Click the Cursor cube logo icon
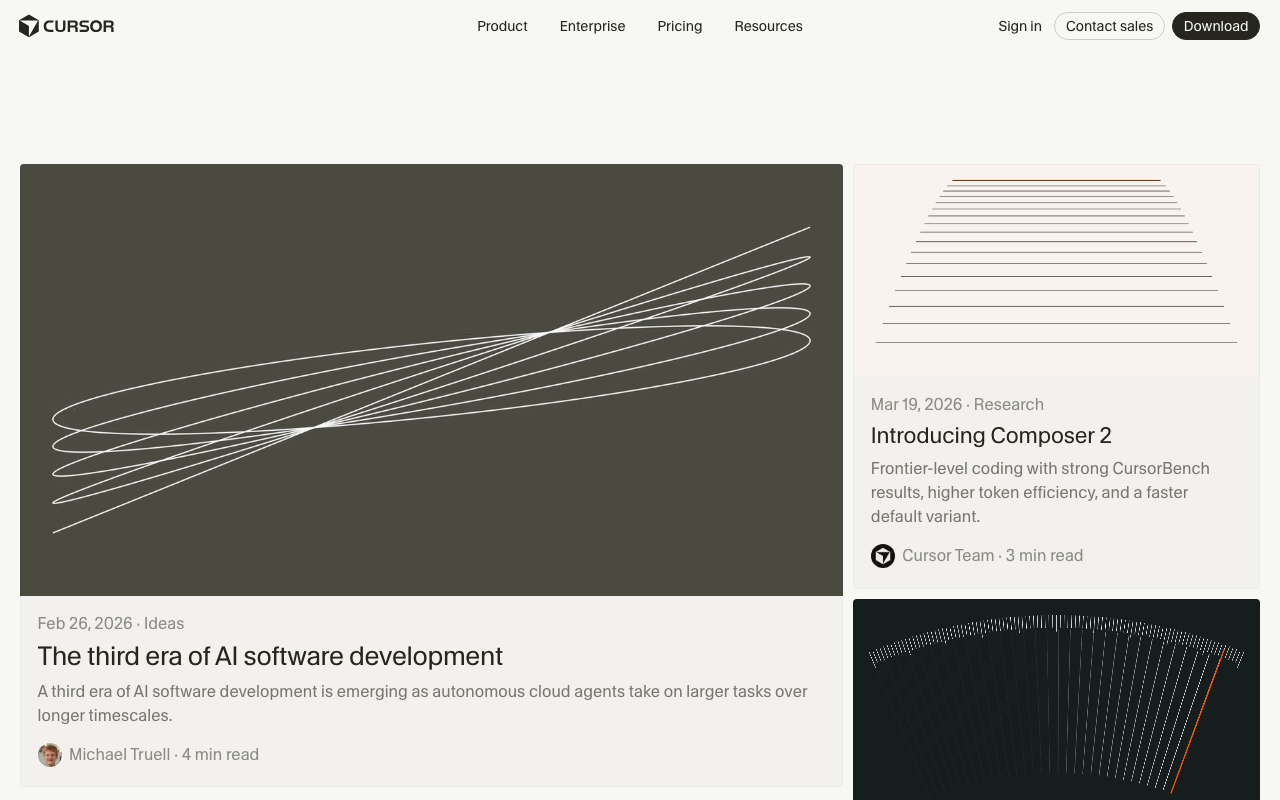 click(x=29, y=26)
